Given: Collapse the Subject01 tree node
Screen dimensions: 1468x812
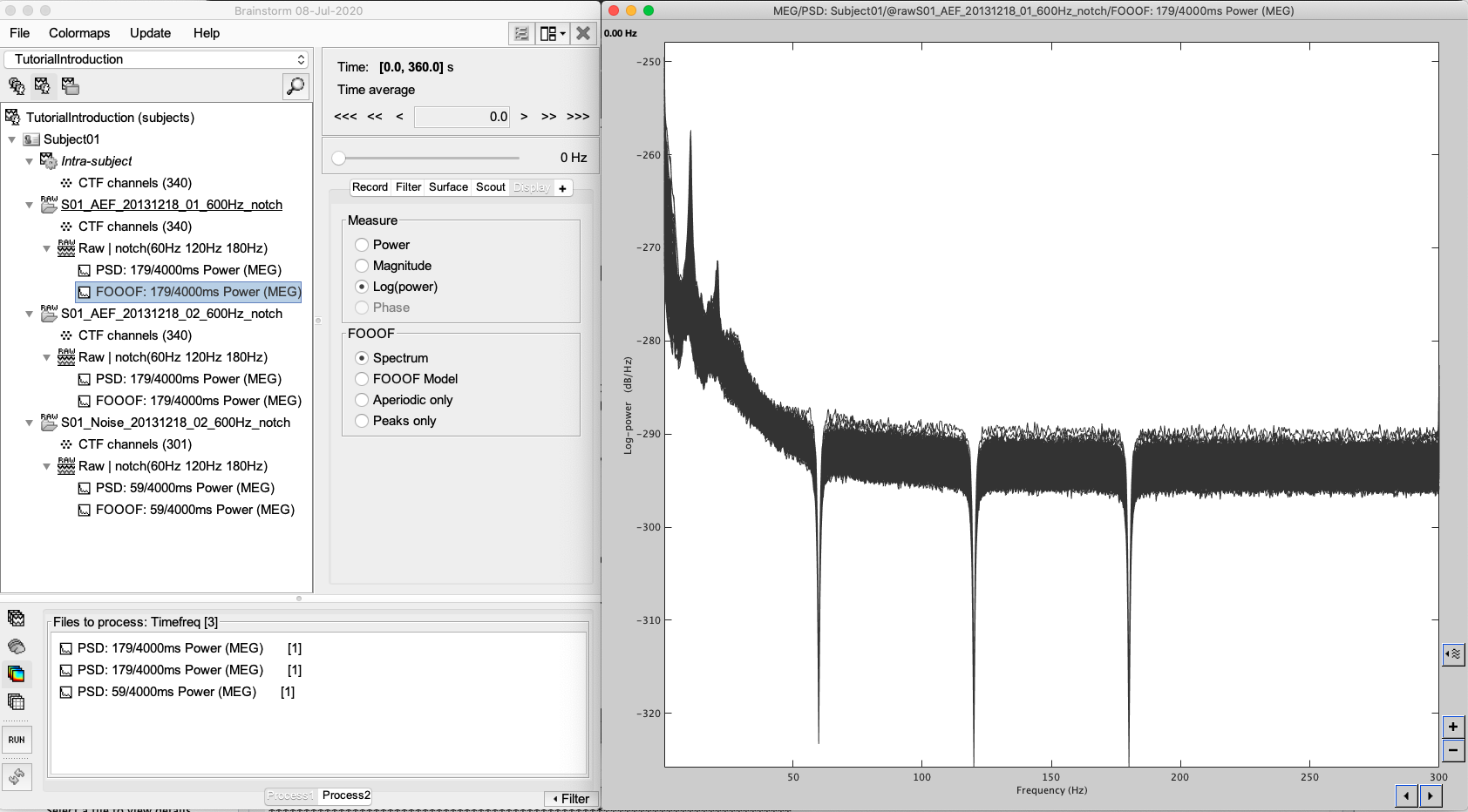Looking at the screenshot, I should 12,139.
